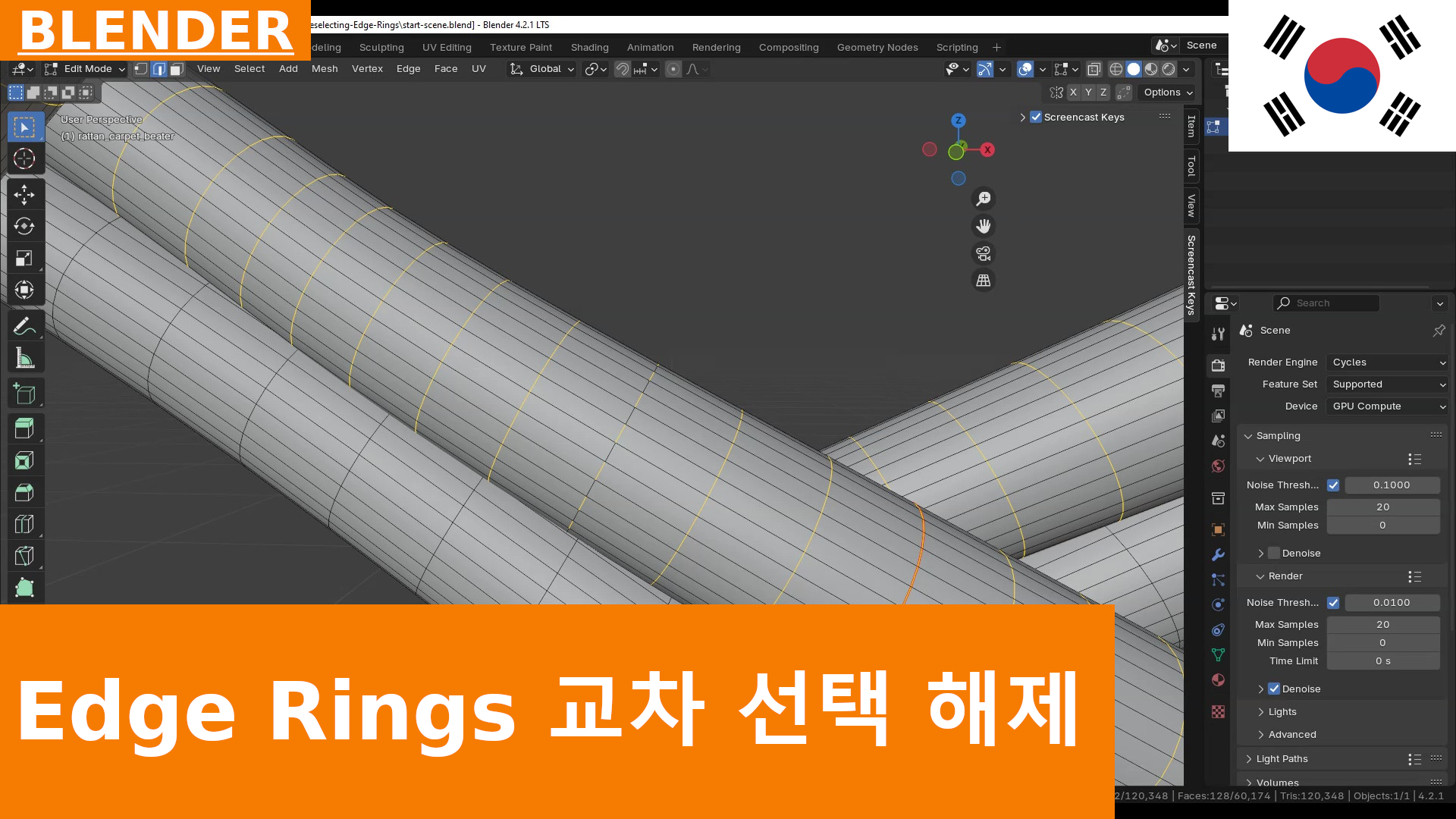Uncheck the Screencast Keys checkbox
1456x819 pixels.
point(1036,117)
